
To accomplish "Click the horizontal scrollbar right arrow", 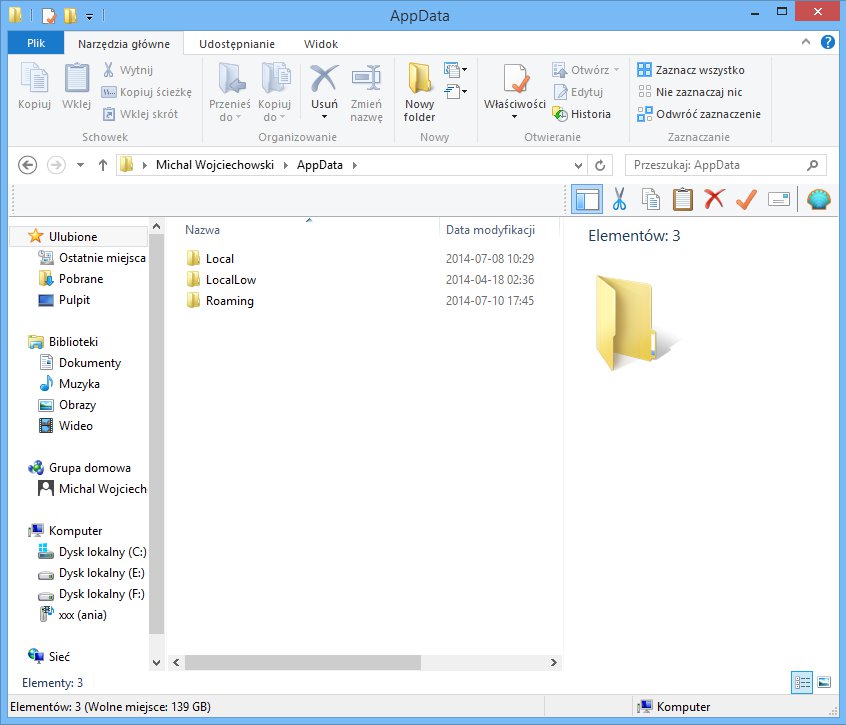I will pyautogui.click(x=553, y=662).
